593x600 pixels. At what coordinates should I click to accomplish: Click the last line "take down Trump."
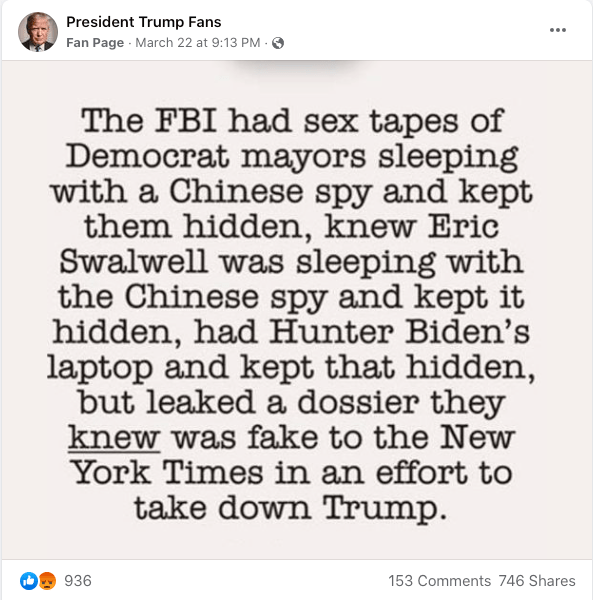(x=290, y=508)
